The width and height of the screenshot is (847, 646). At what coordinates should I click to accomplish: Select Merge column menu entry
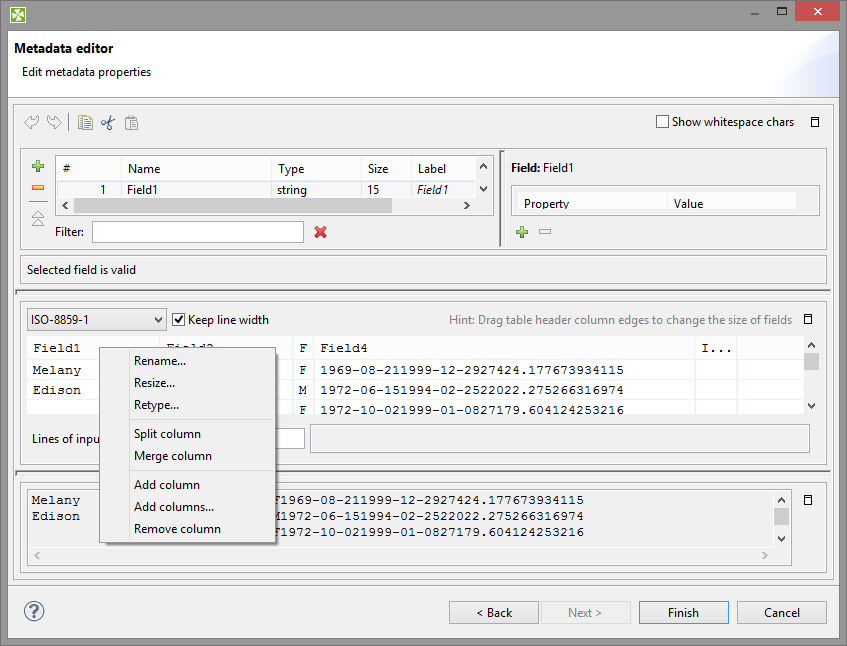coord(172,456)
